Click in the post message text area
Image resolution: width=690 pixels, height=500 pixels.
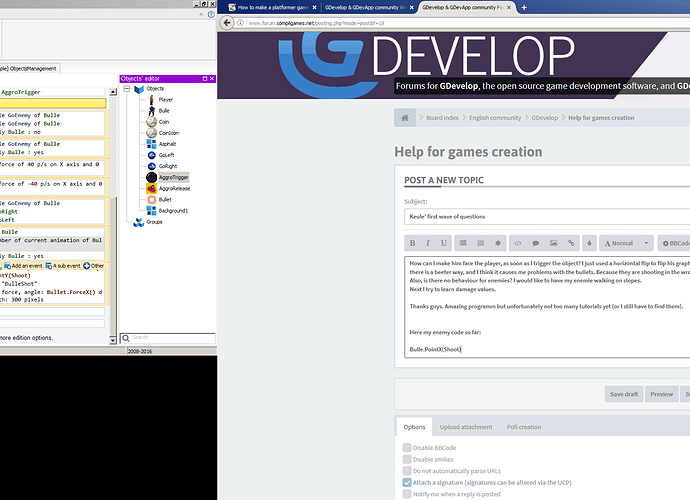click(x=547, y=306)
